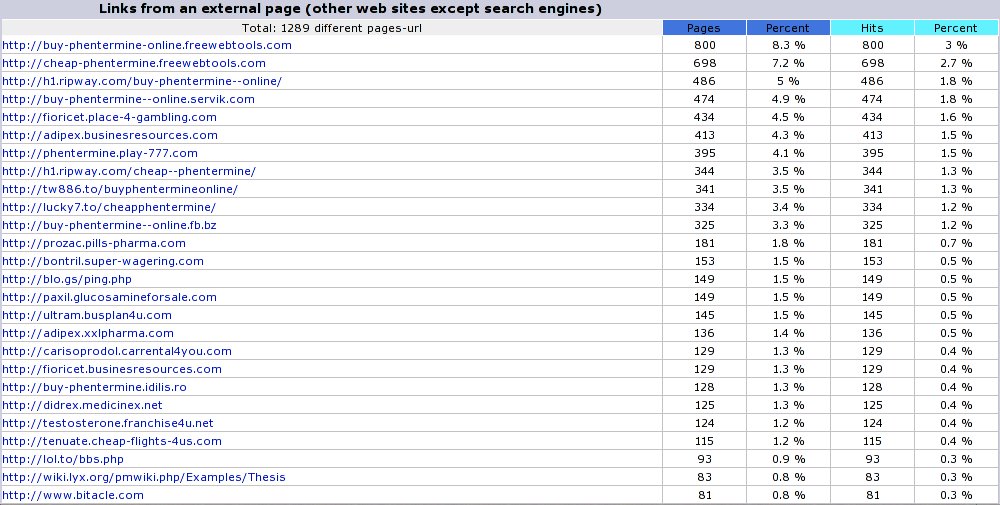Open the lol.to/bbs.php link
1000x505 pixels.
62,459
